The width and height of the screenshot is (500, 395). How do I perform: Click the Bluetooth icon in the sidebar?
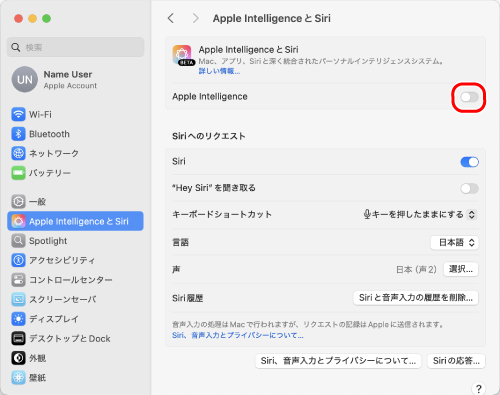(18, 134)
